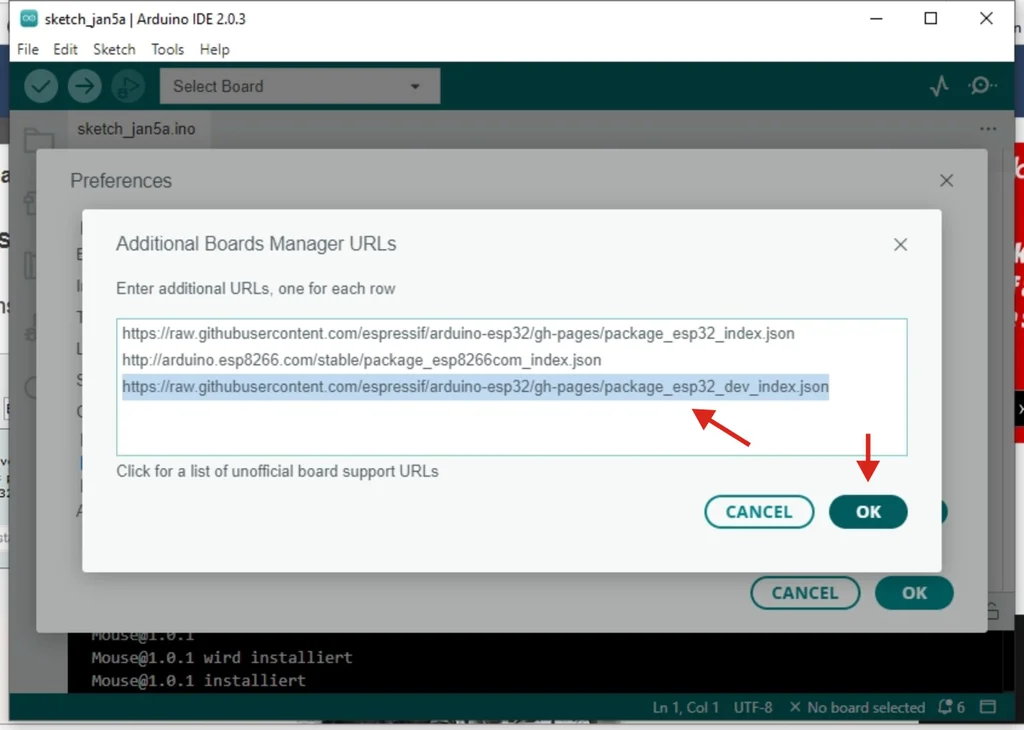Open the Sketch menu
Image resolution: width=1024 pixels, height=730 pixels.
click(x=114, y=49)
